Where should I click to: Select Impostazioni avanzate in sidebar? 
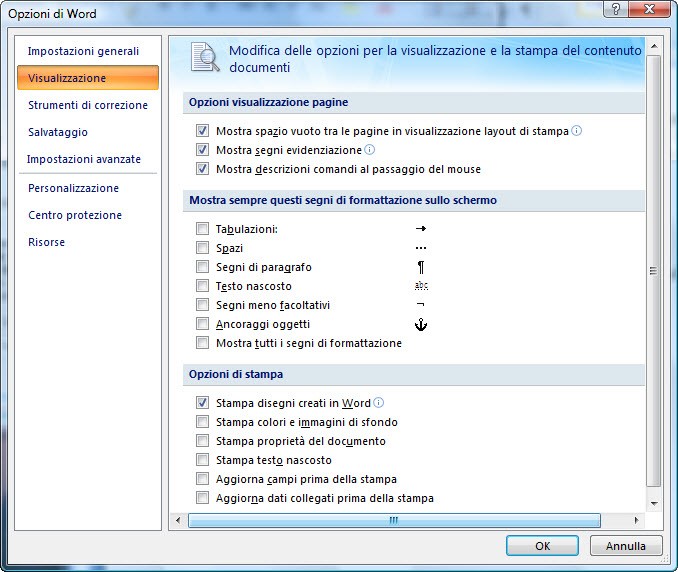pyautogui.click(x=84, y=159)
